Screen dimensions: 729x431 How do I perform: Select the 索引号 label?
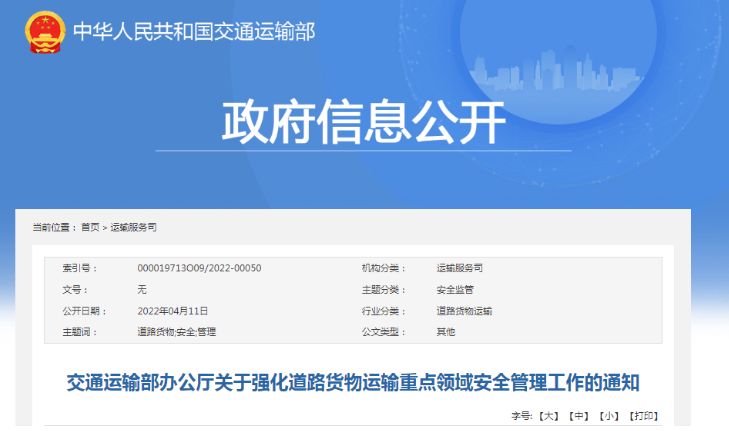point(80,268)
